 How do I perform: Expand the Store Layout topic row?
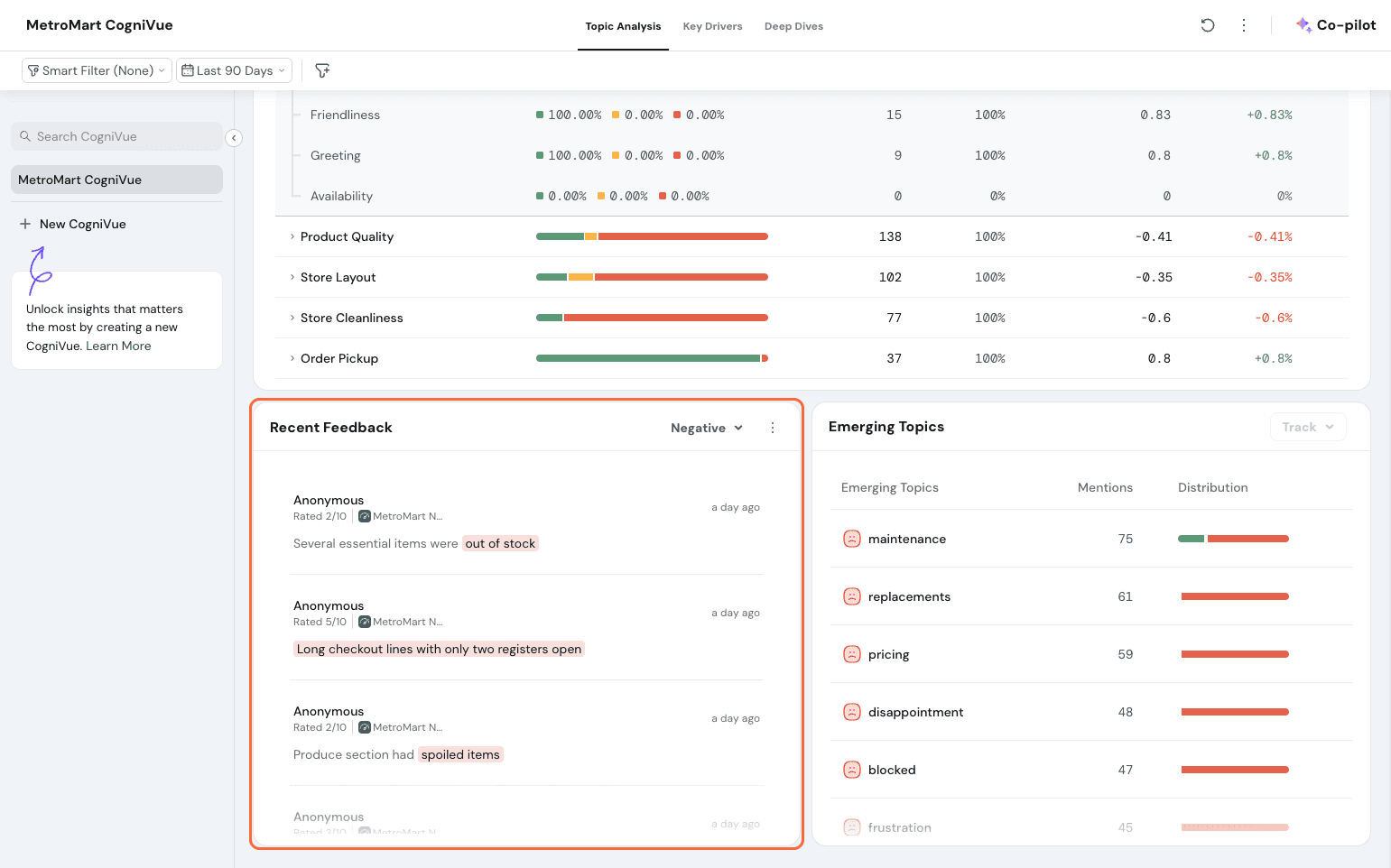[292, 277]
